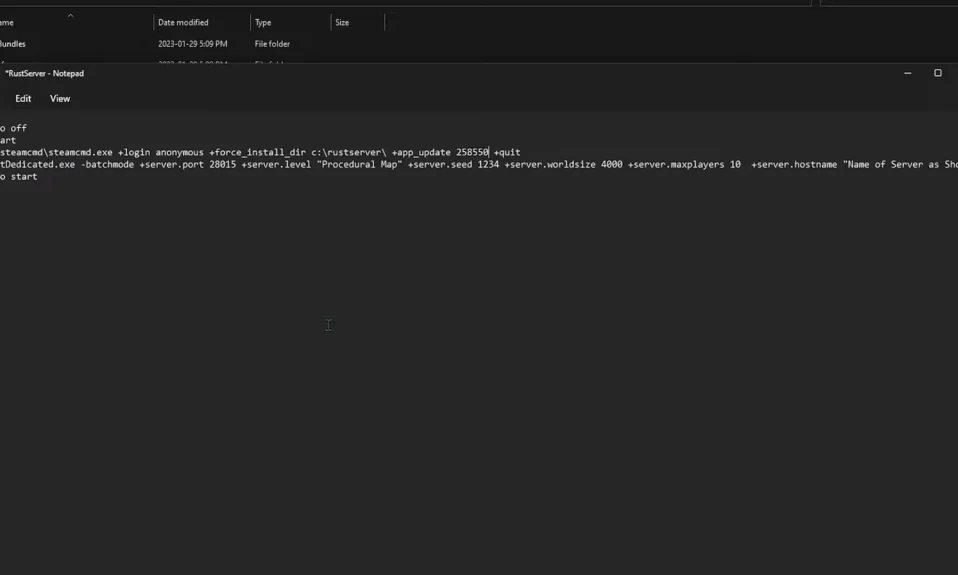Collapse sort arrow above Name column
The image size is (958, 575).
pyautogui.click(x=70, y=16)
